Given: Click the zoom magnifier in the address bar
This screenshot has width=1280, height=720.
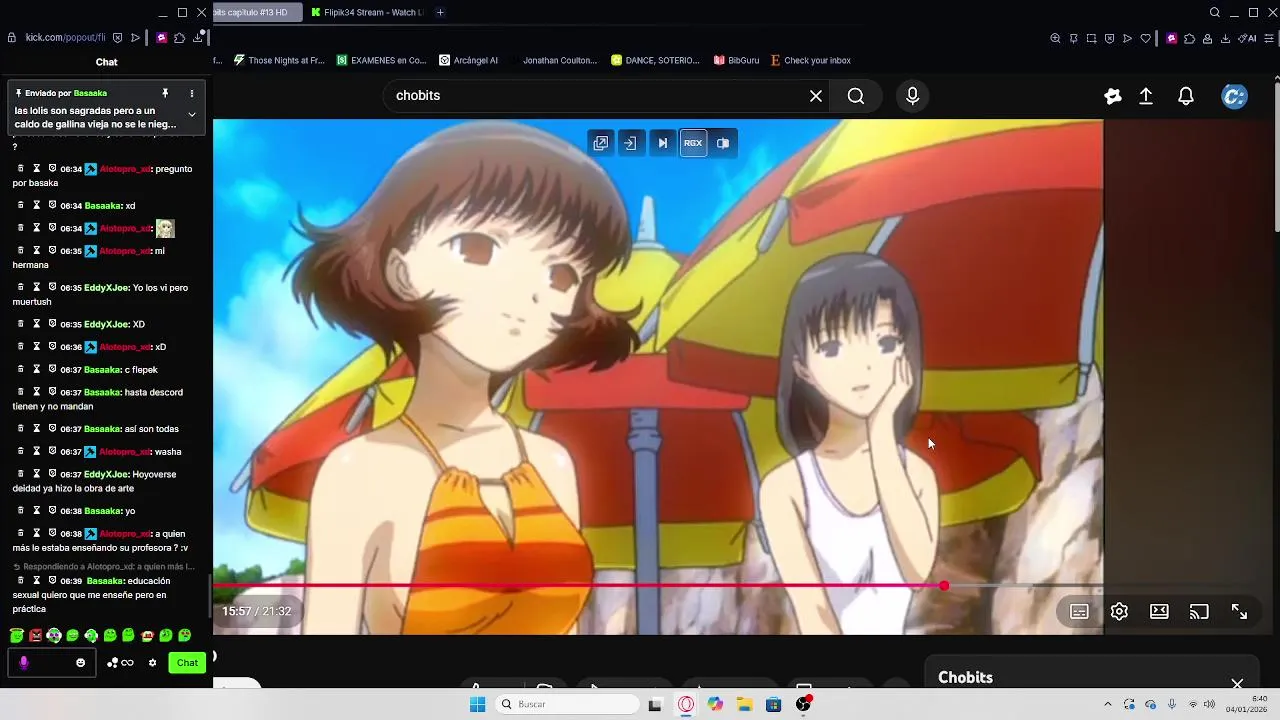Looking at the screenshot, I should tap(1055, 38).
